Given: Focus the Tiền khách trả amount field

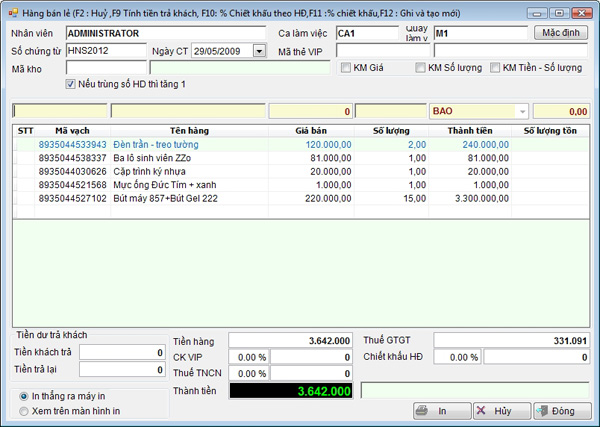Looking at the screenshot, I should 122,352.
